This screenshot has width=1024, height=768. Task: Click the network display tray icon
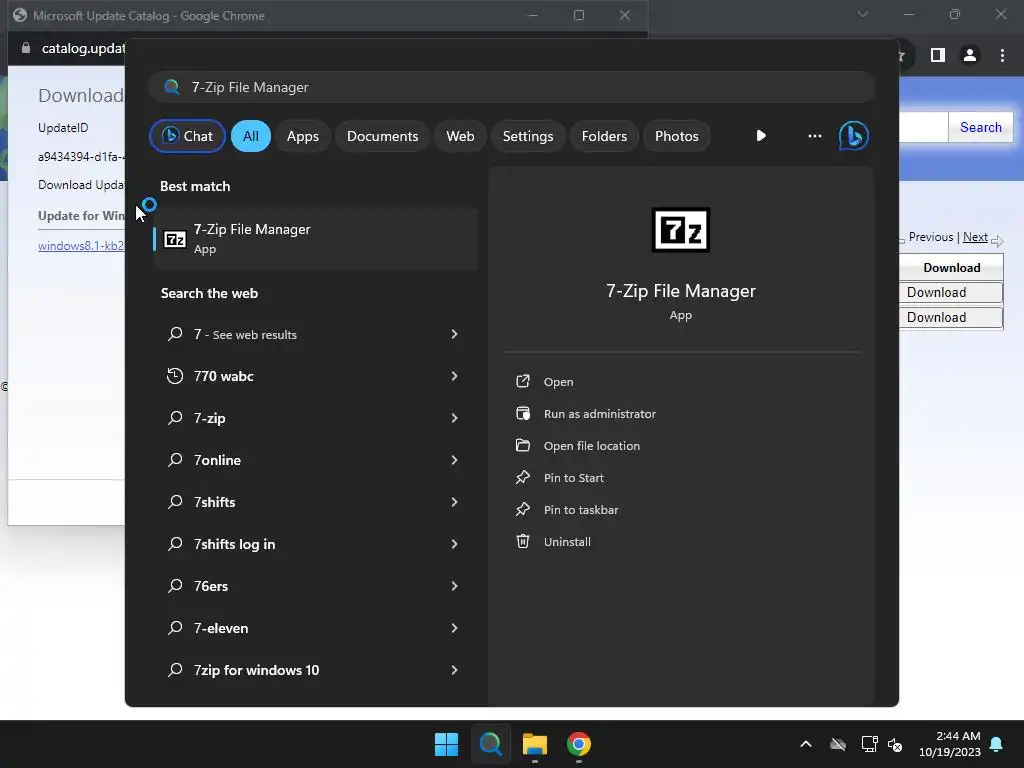click(869, 744)
